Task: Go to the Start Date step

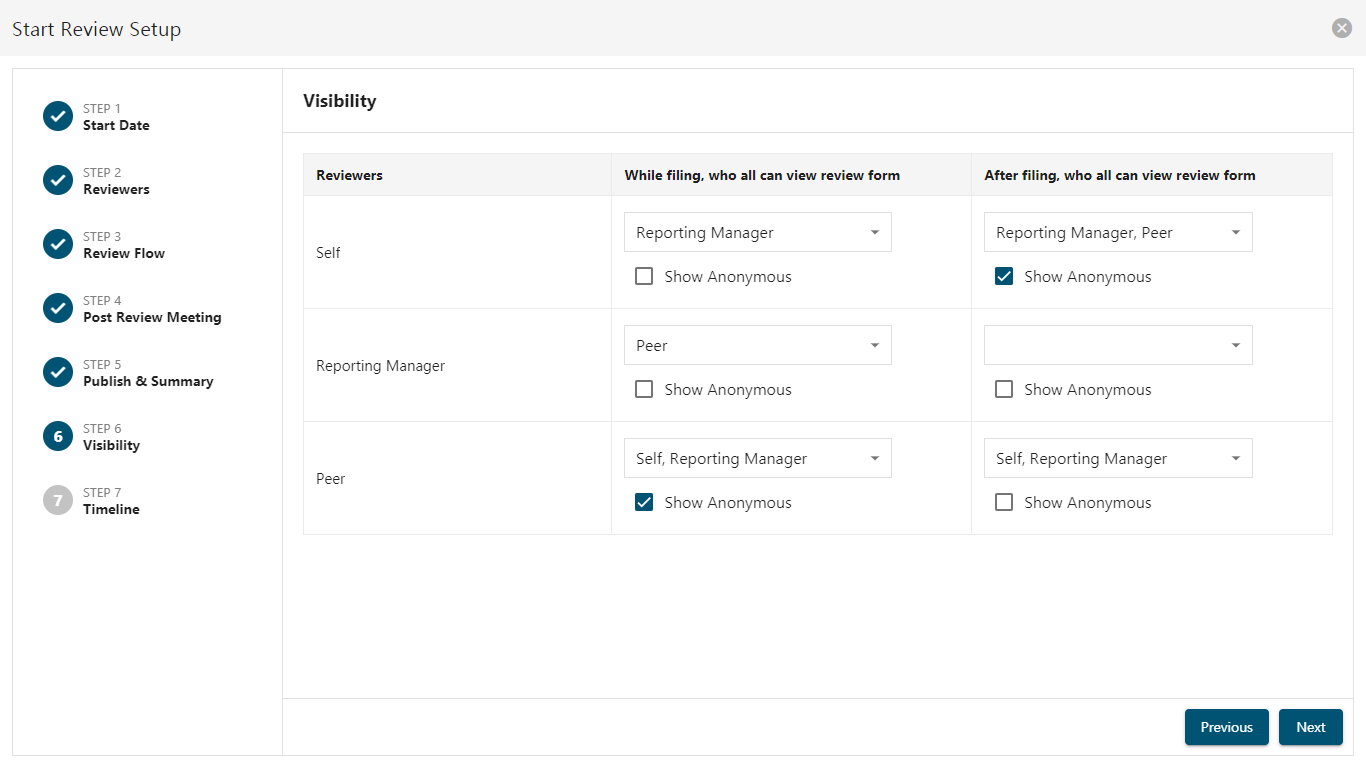Action: (x=116, y=126)
